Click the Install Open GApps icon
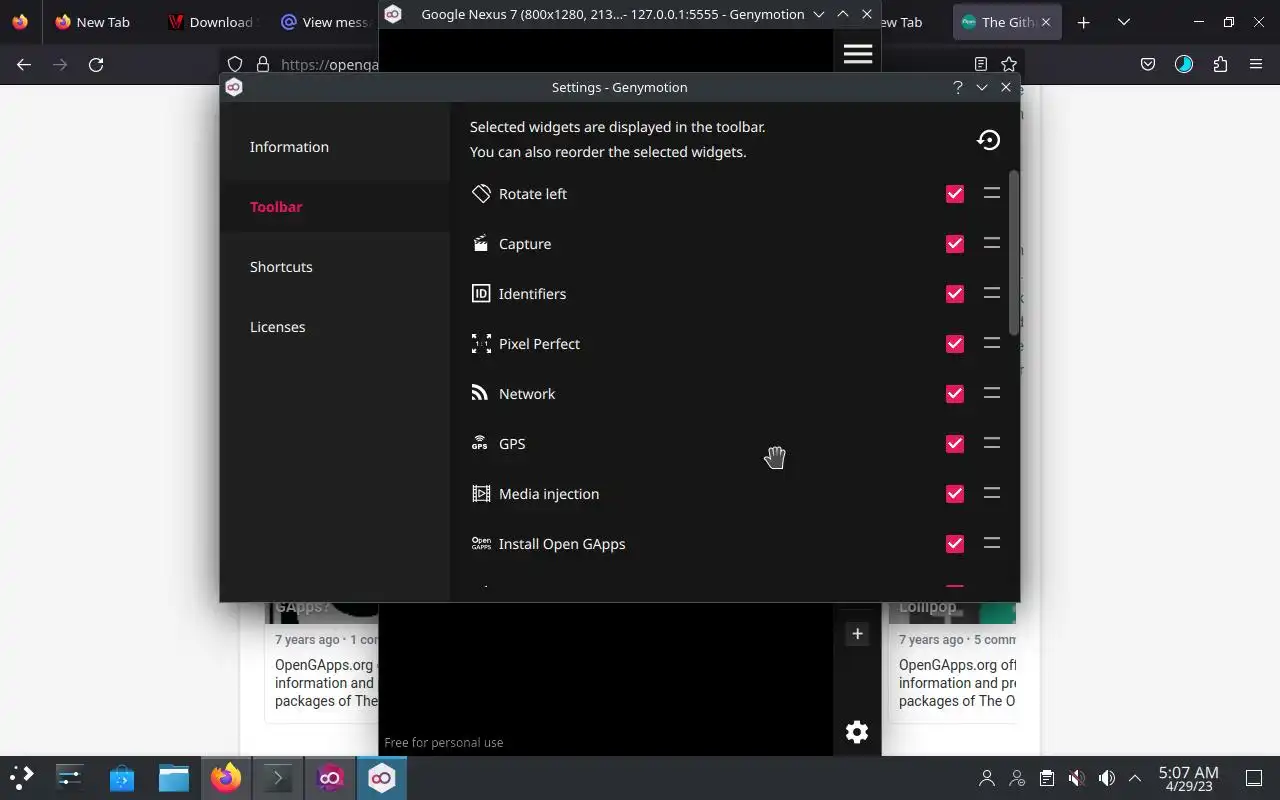Screen dimensions: 1280x800 pyautogui.click(x=481, y=543)
